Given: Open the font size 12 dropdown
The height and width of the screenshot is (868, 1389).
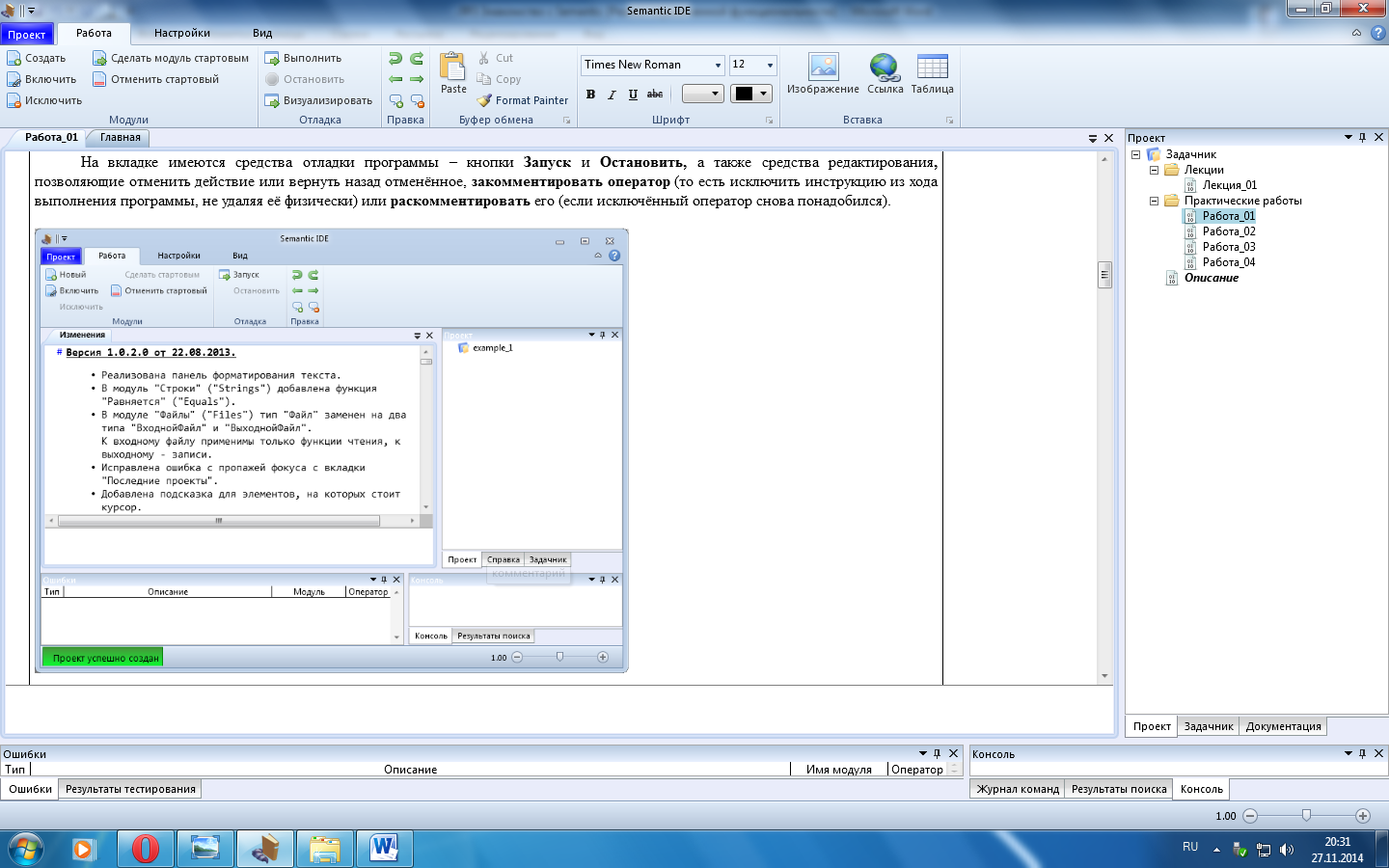Looking at the screenshot, I should (770, 65).
